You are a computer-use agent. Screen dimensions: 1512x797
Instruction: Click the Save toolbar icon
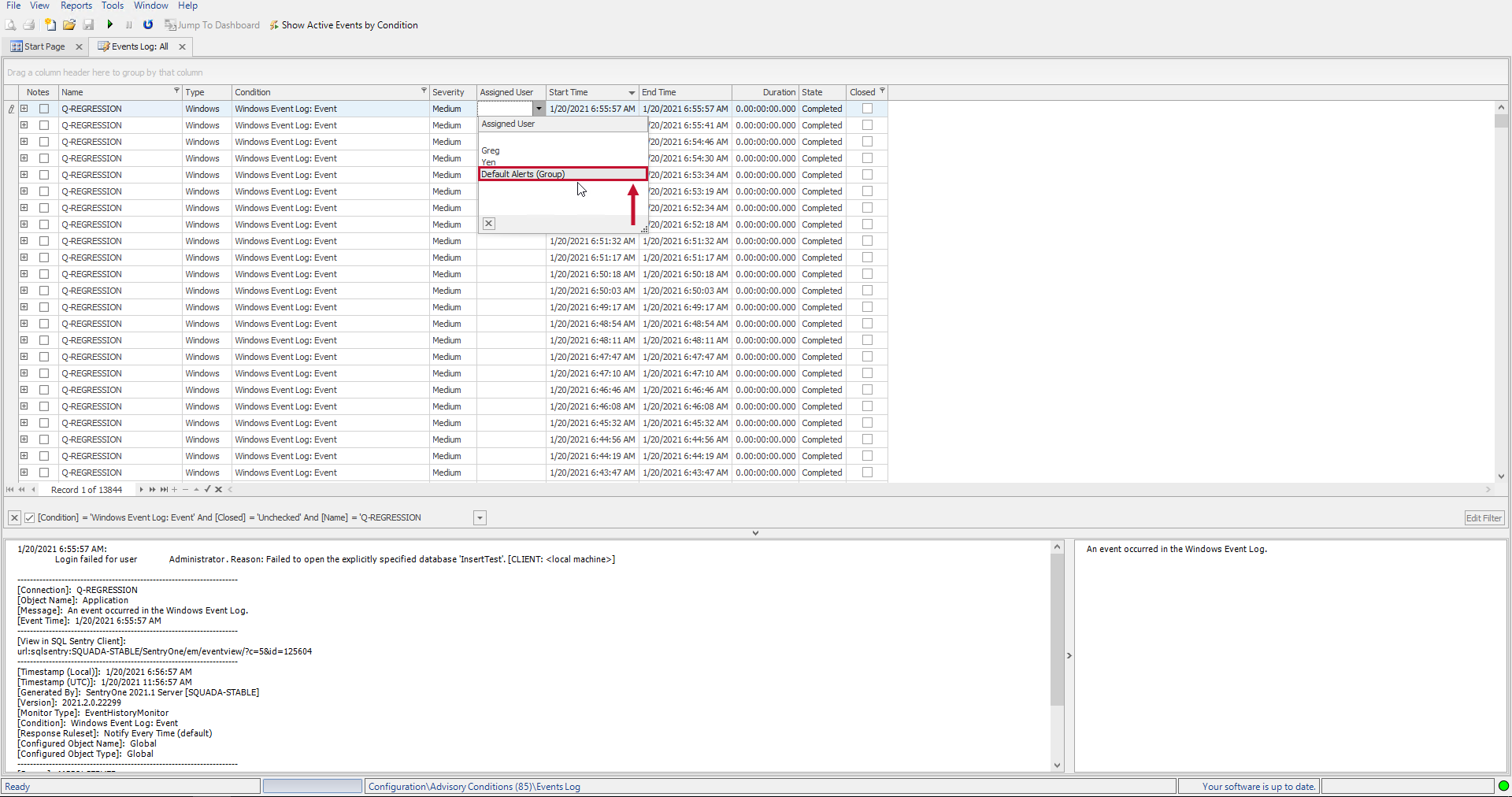(x=88, y=24)
